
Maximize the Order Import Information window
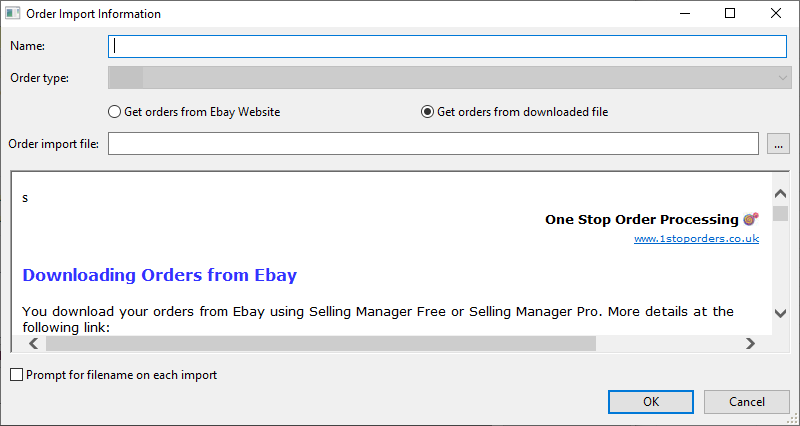point(730,13)
